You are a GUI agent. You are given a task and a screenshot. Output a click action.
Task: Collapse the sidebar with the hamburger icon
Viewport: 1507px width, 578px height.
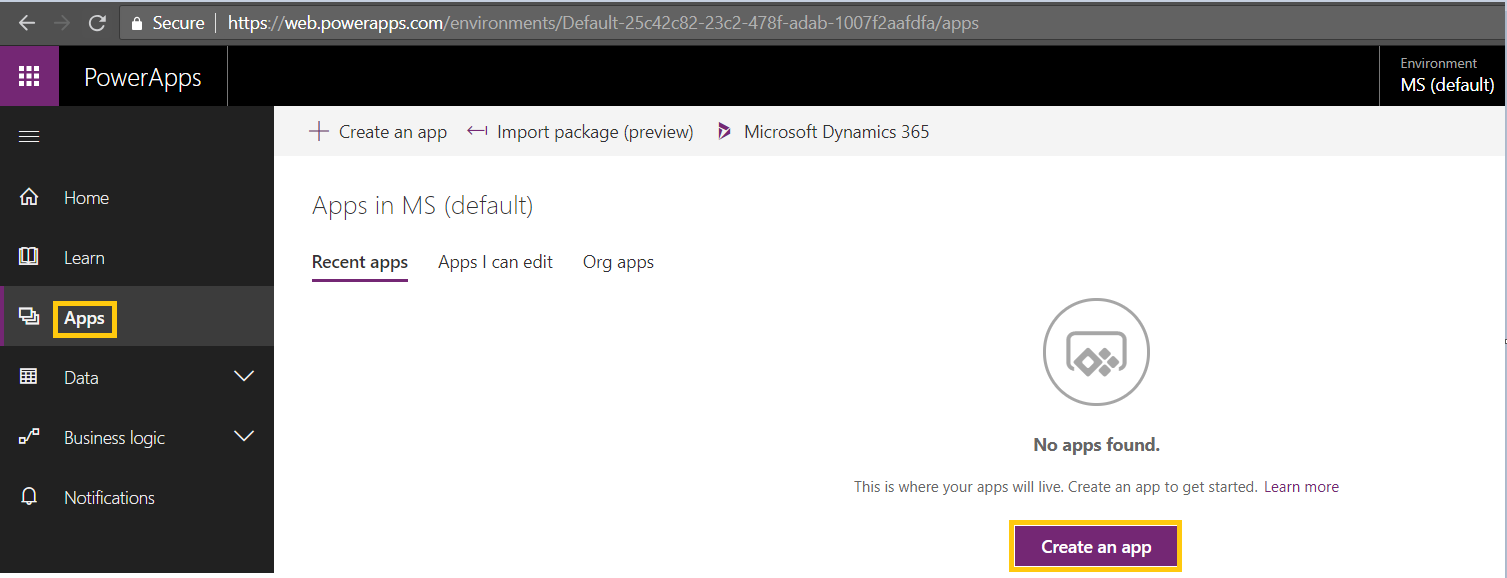pos(29,136)
